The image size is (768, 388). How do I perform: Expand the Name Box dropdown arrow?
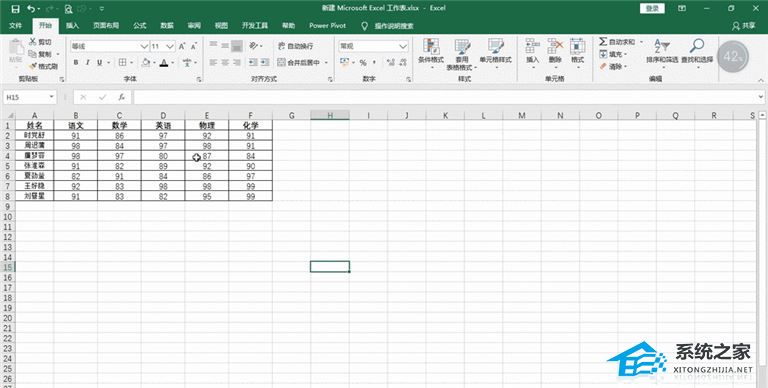tap(51, 97)
